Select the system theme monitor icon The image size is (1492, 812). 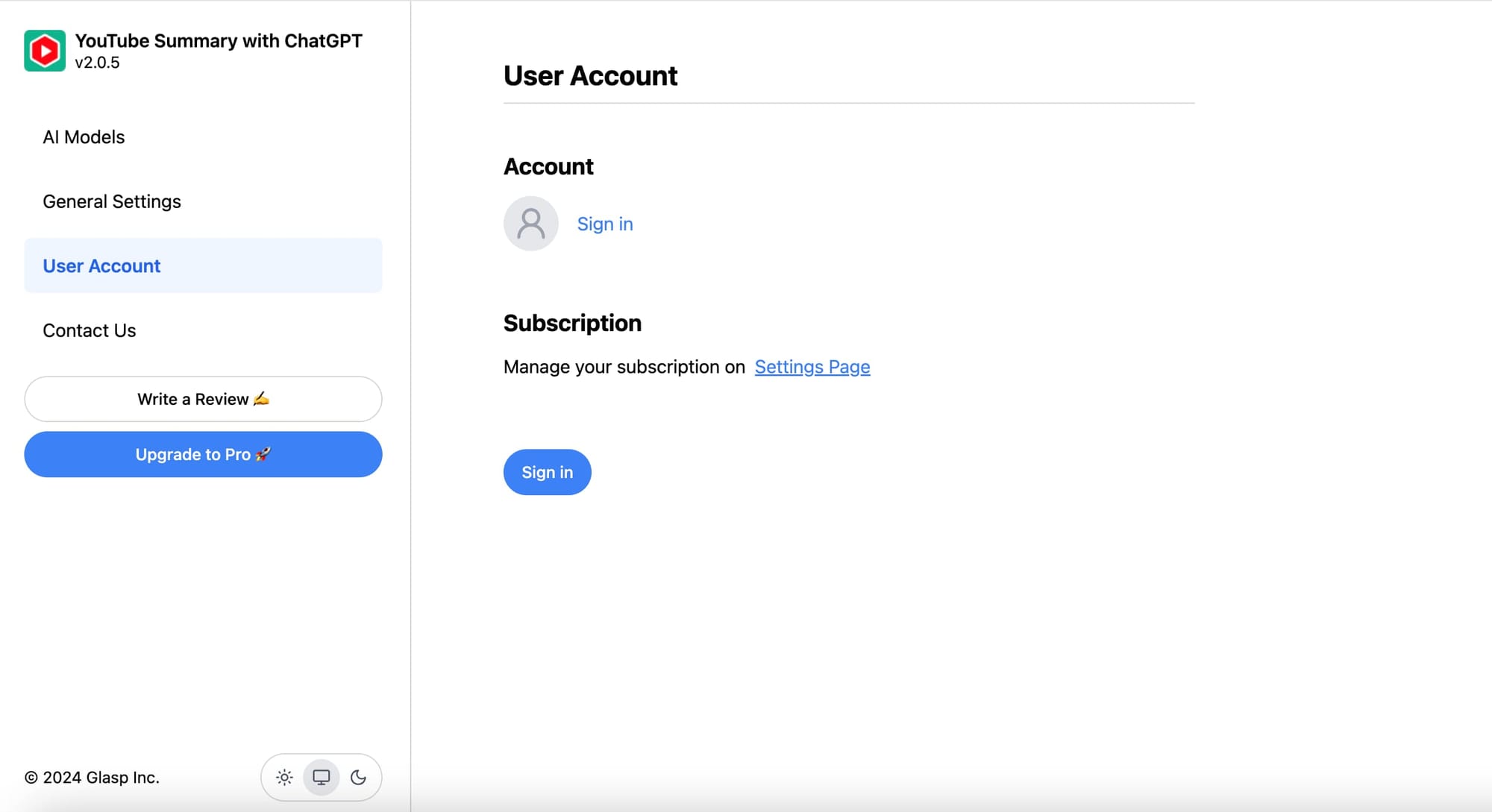pyautogui.click(x=322, y=778)
